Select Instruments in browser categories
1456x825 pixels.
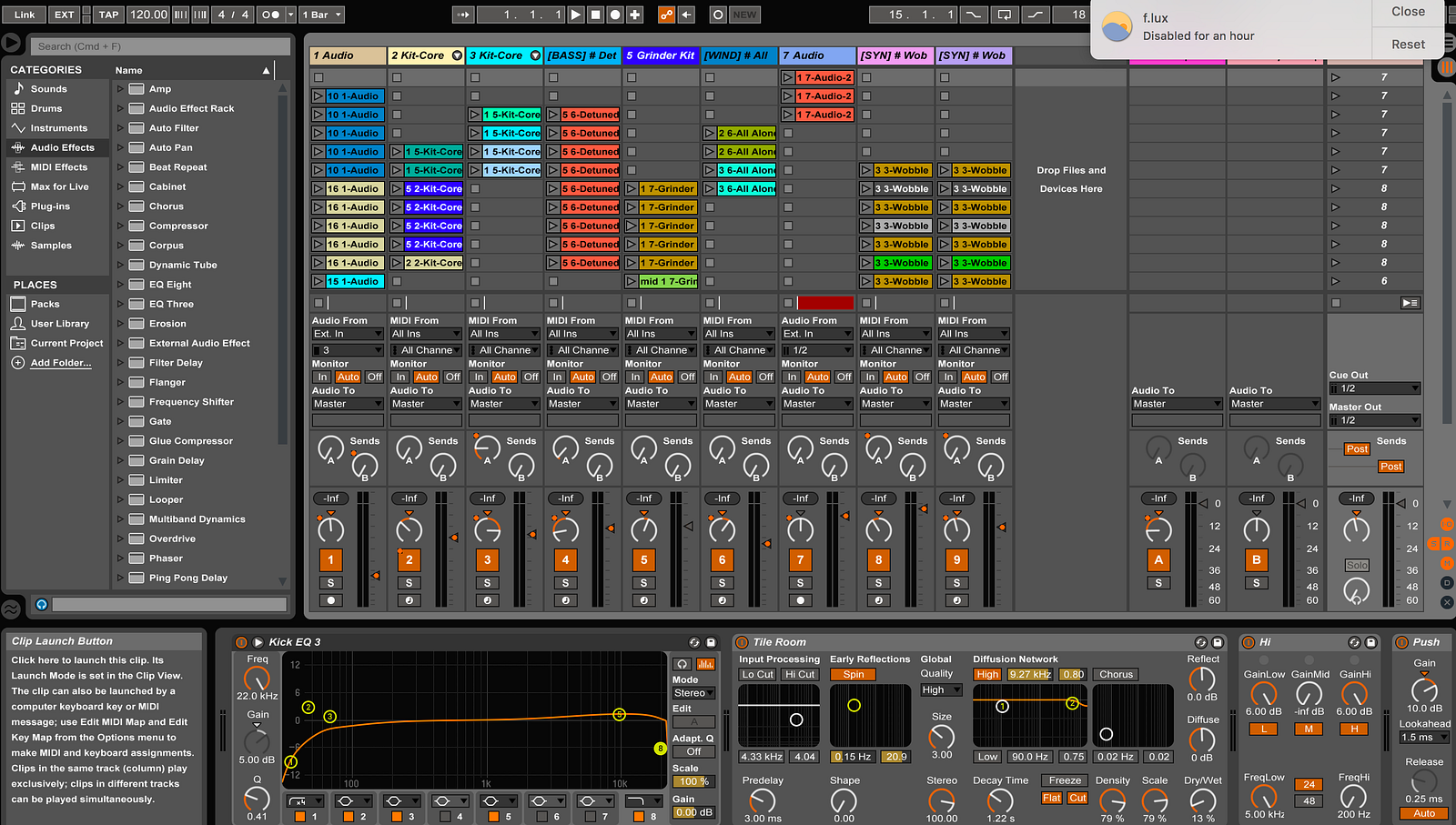pos(59,128)
